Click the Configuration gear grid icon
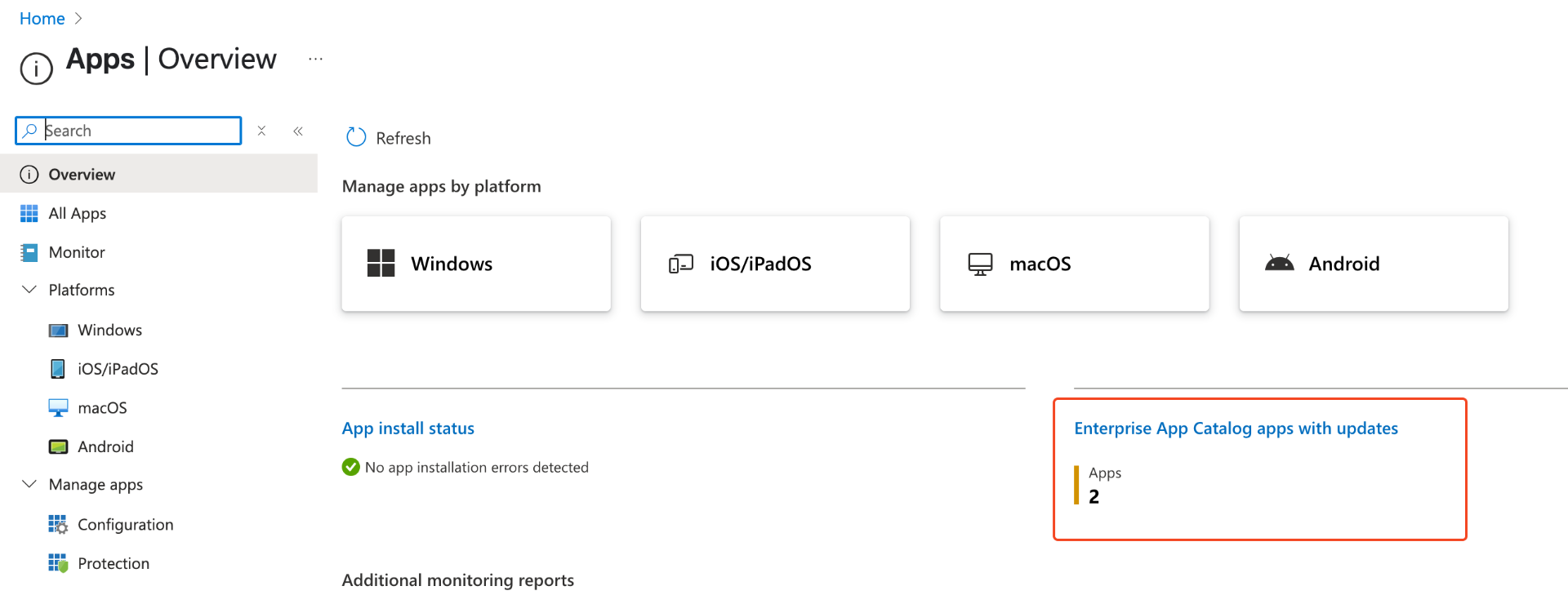The height and width of the screenshot is (595, 1568). (x=58, y=524)
